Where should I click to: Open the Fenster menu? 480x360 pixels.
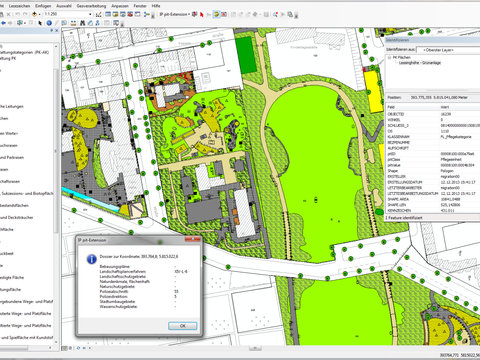[x=140, y=6]
